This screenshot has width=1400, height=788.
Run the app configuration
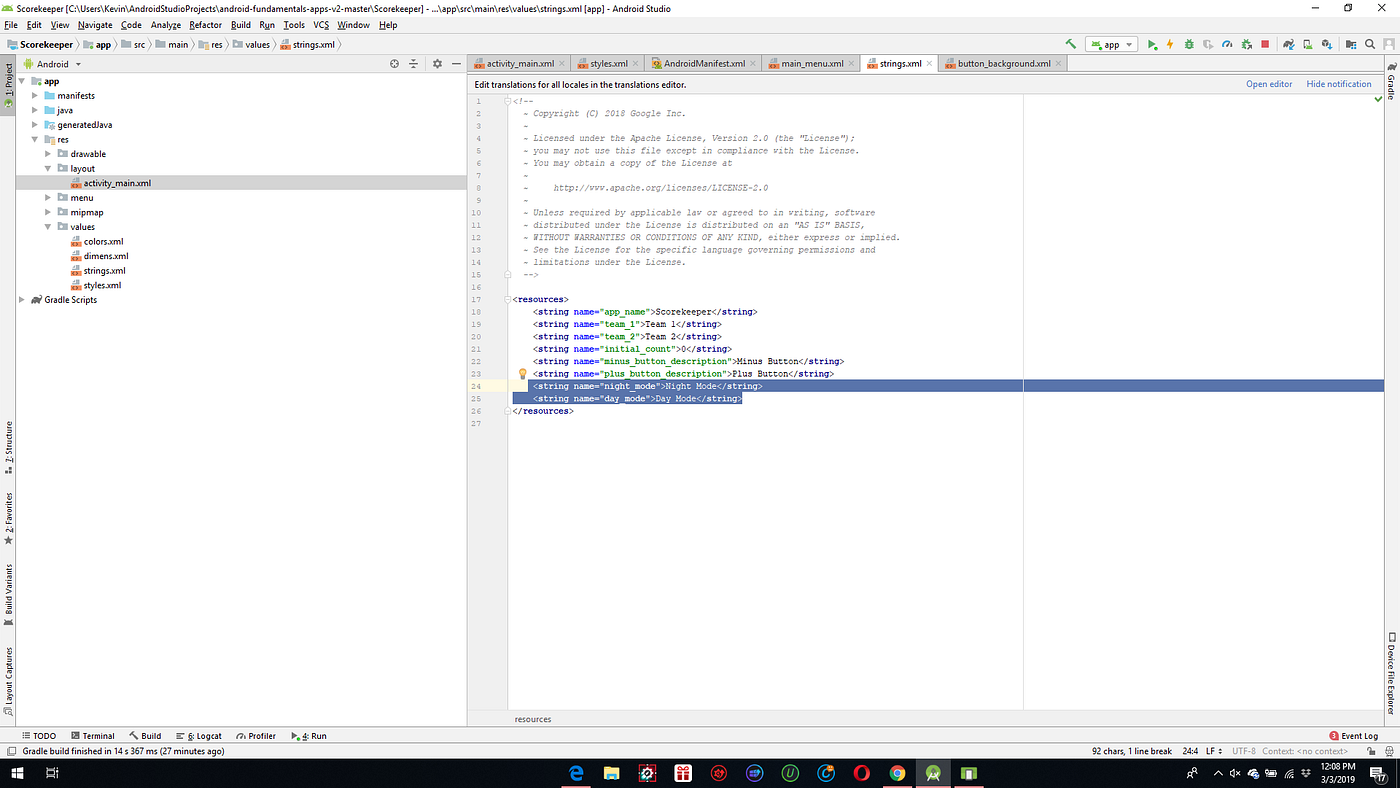click(x=1152, y=44)
